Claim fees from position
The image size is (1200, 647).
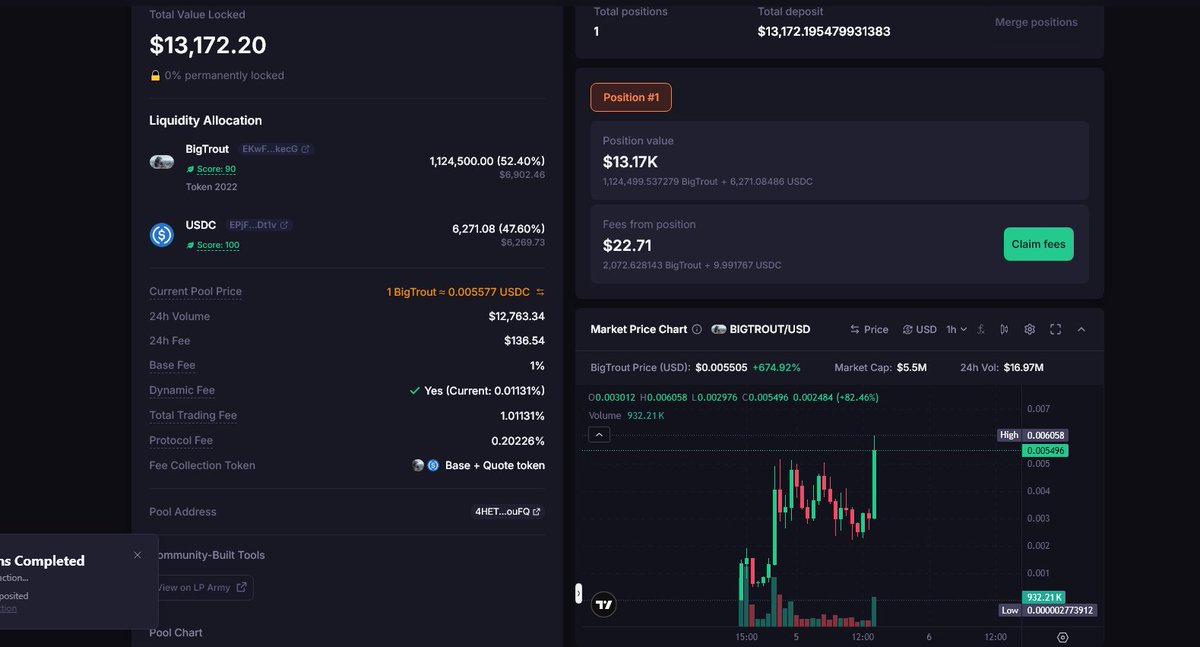(x=1038, y=244)
